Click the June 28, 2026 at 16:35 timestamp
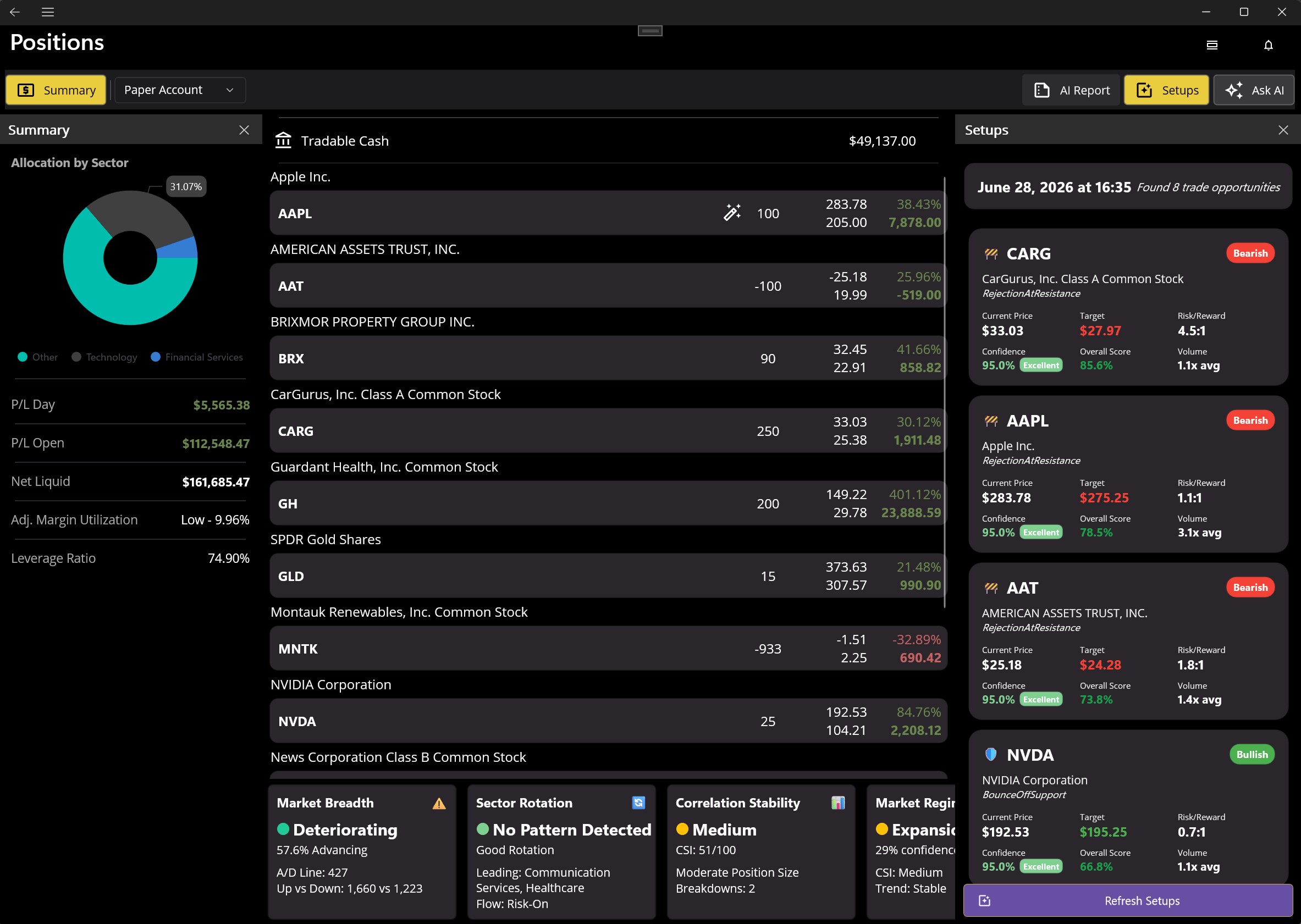 click(x=1054, y=187)
